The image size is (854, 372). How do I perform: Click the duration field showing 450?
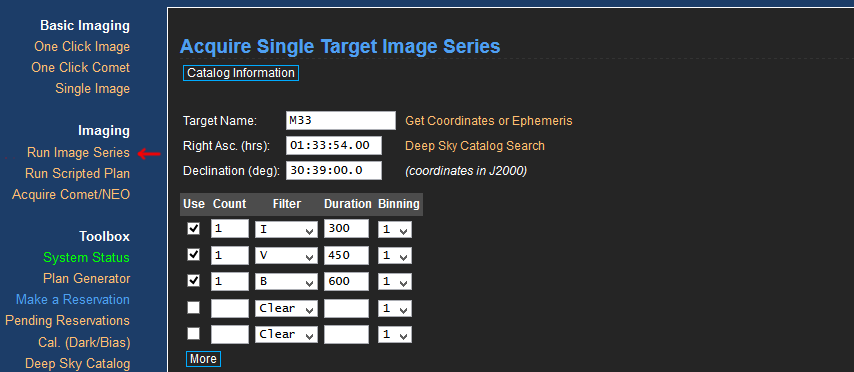click(346, 255)
